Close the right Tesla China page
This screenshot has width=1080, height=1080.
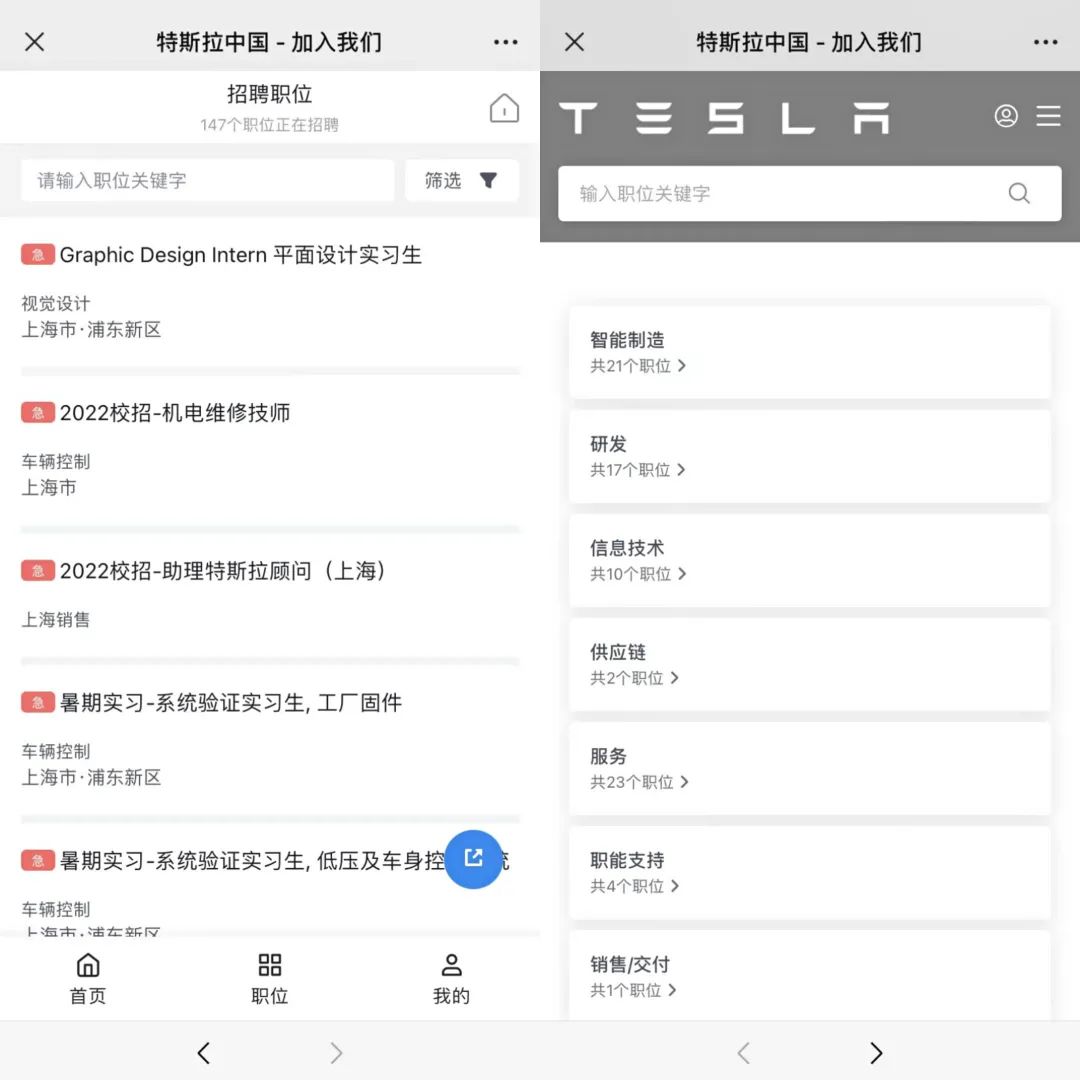click(x=574, y=42)
